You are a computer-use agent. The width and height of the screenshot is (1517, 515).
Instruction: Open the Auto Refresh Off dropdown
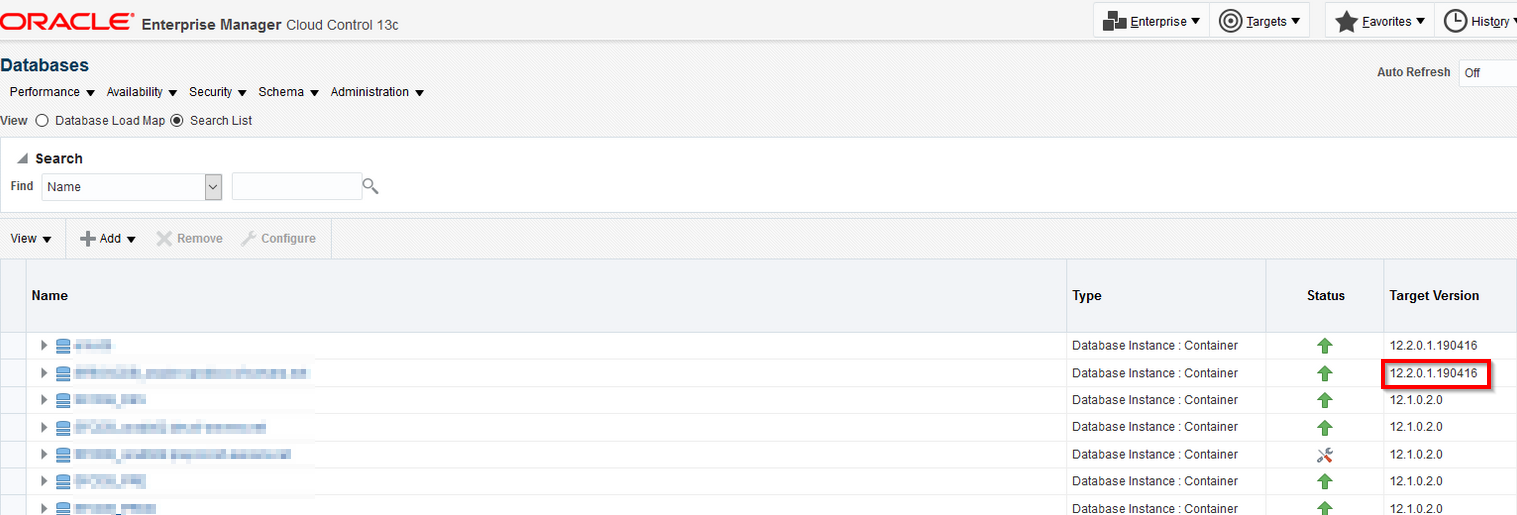point(1488,73)
